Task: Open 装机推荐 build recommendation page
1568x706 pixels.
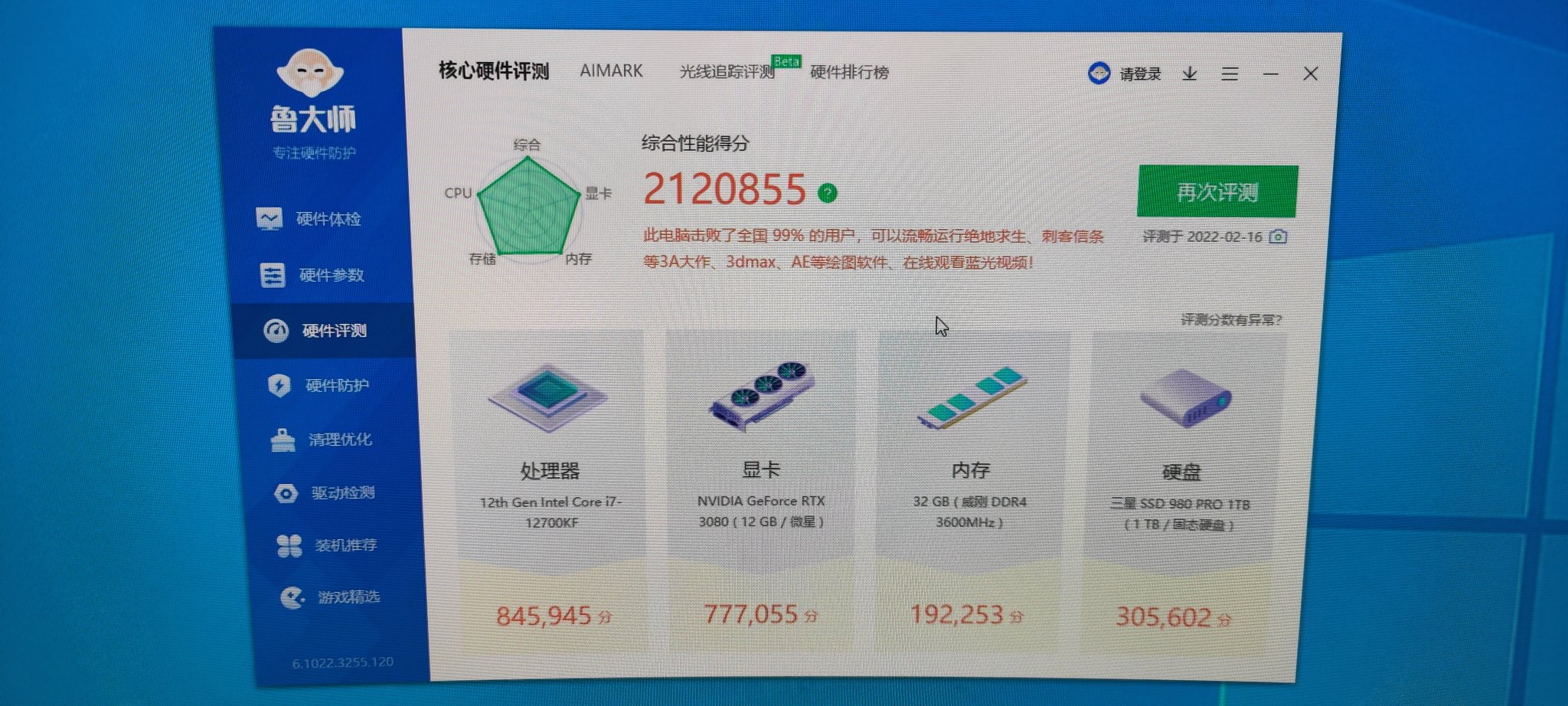Action: [x=327, y=545]
